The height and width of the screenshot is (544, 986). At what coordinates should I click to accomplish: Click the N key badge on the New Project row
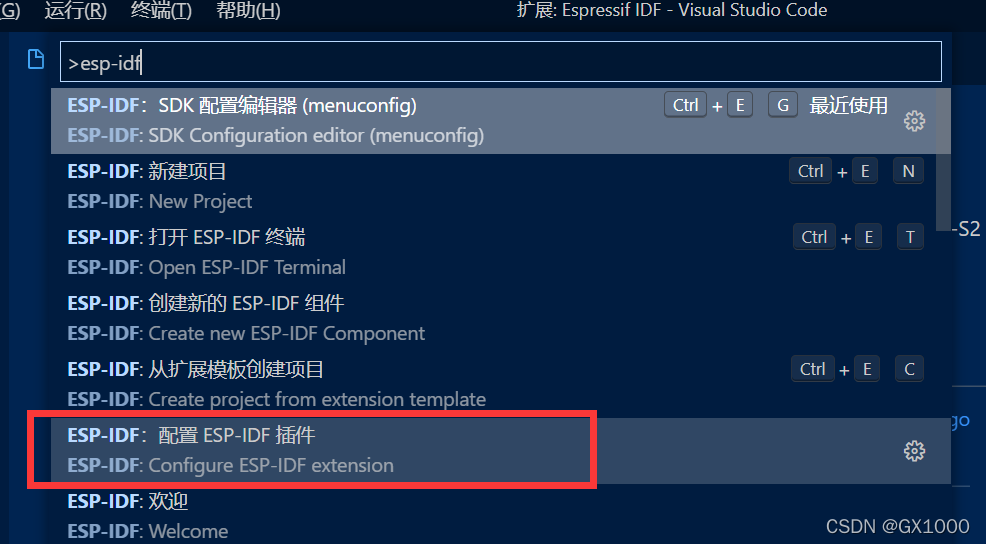909,171
